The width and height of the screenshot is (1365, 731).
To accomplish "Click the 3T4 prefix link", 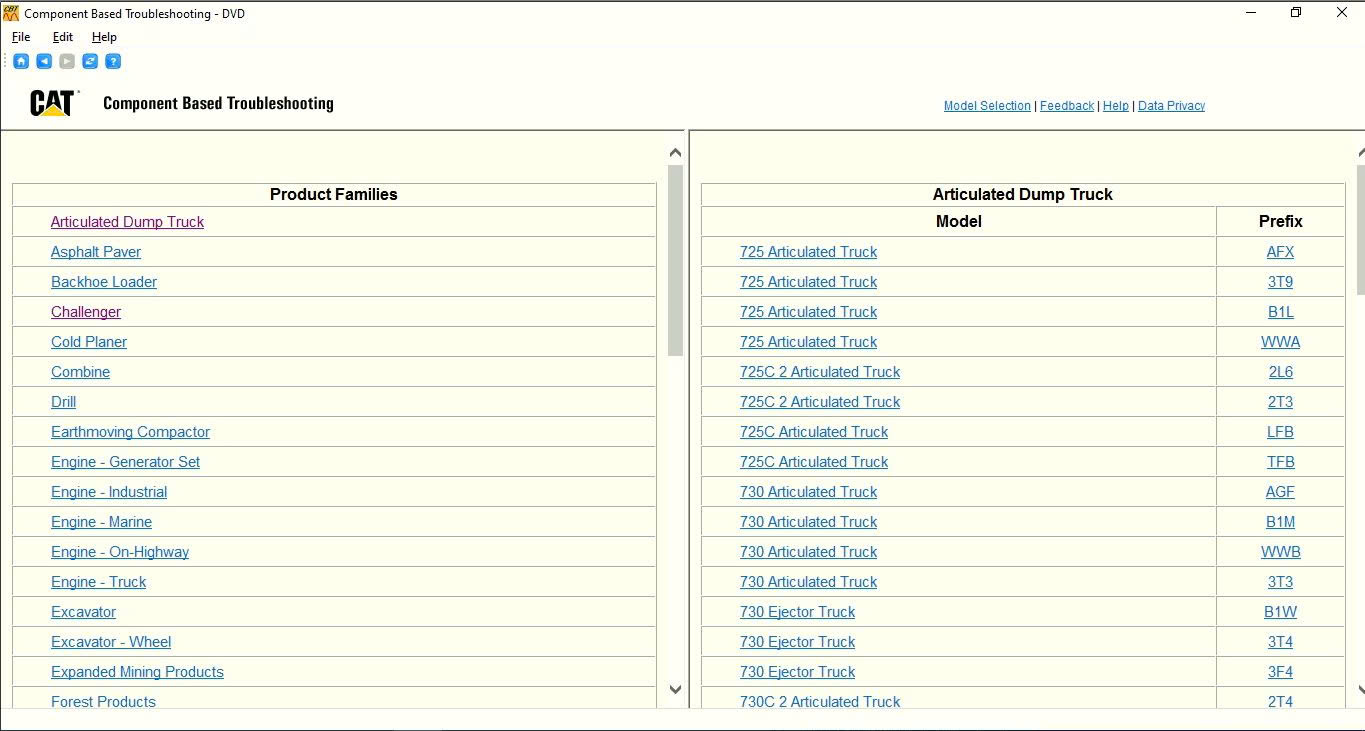I will (1280, 642).
